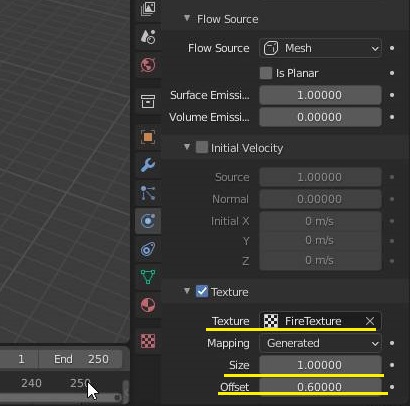This screenshot has width=410, height=406.
Task: Click the FireTexture name field
Action: (x=320, y=321)
